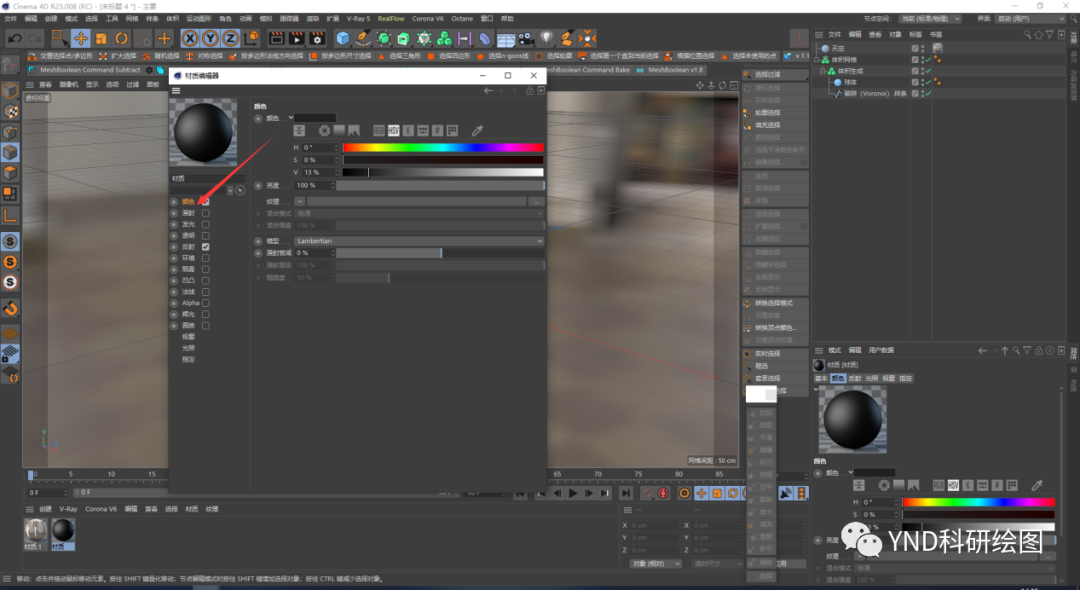The height and width of the screenshot is (590, 1080).
Task: Open the Octane menu
Action: [x=462, y=19]
